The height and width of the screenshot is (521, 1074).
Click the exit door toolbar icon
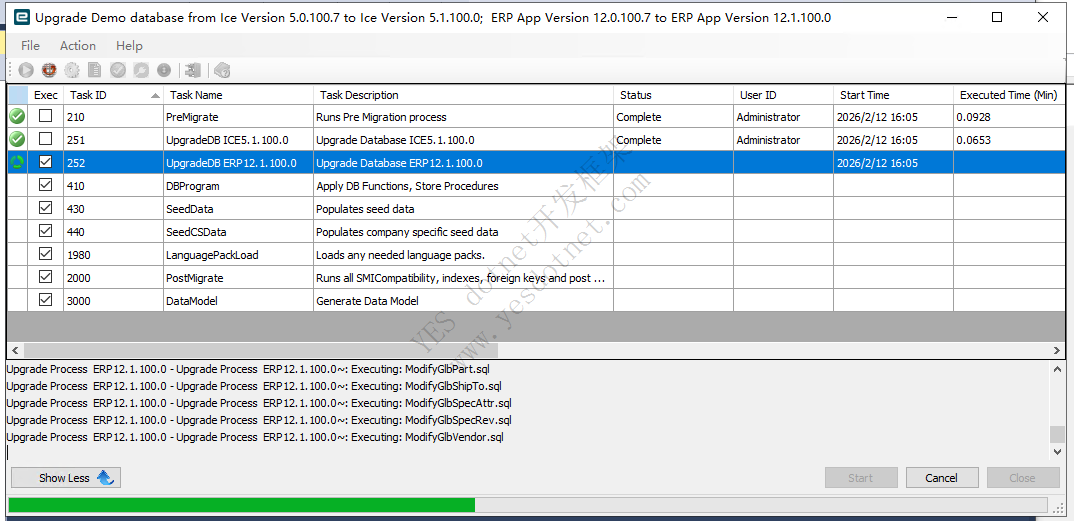point(193,69)
